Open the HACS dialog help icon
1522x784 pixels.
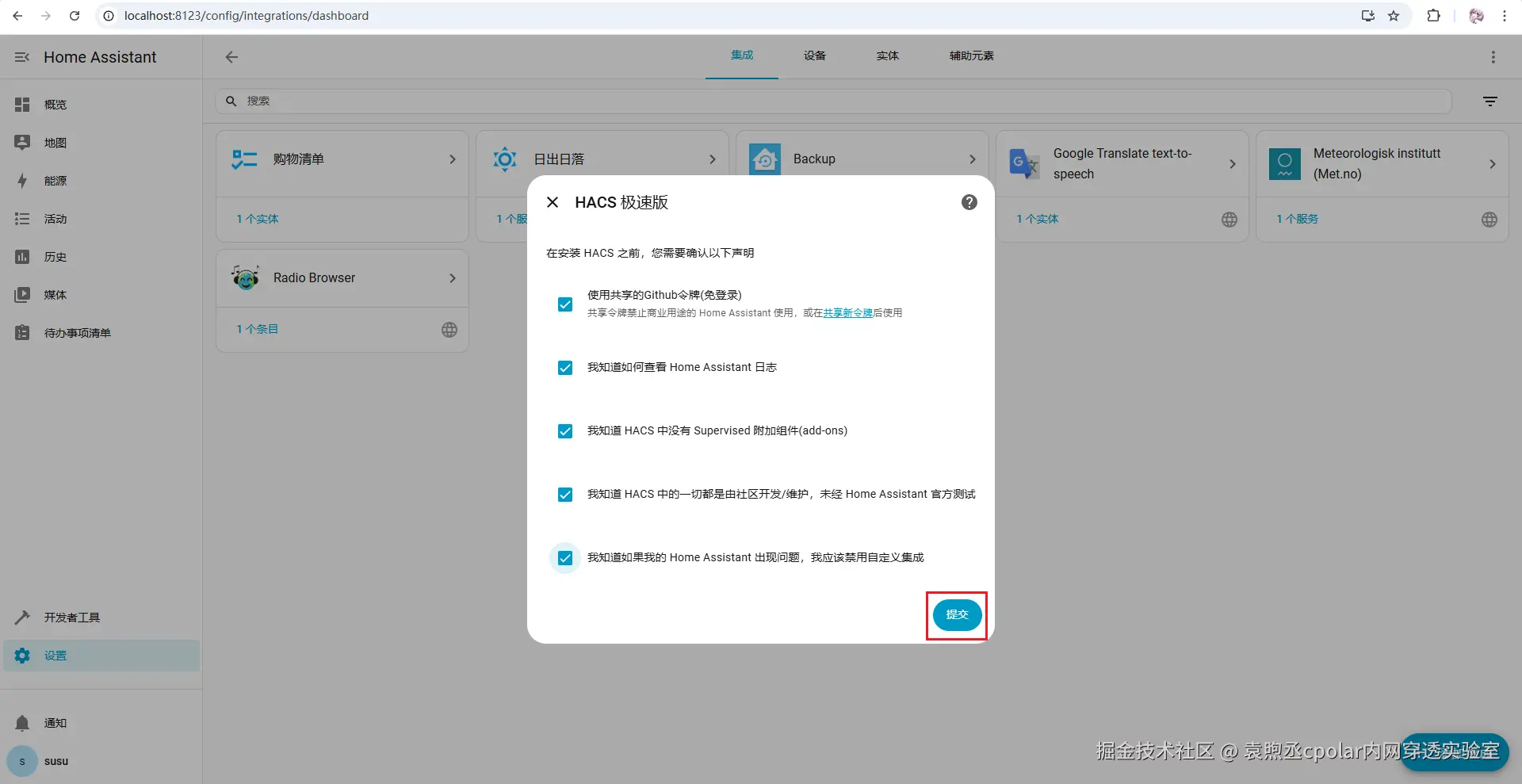(x=969, y=202)
